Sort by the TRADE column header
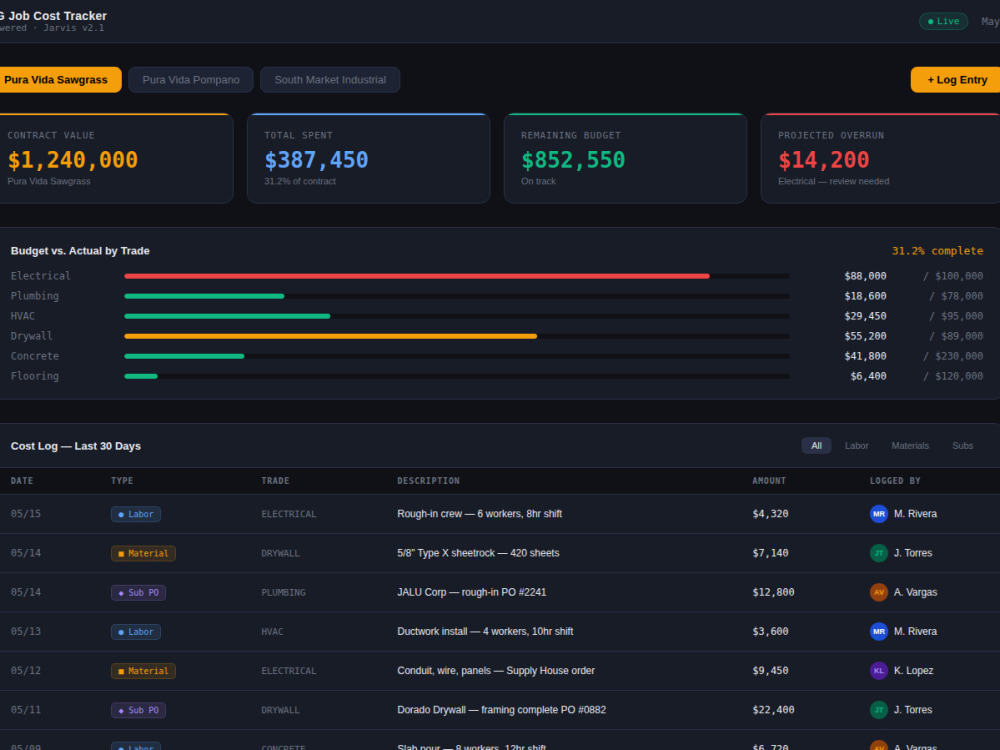 tap(275, 481)
